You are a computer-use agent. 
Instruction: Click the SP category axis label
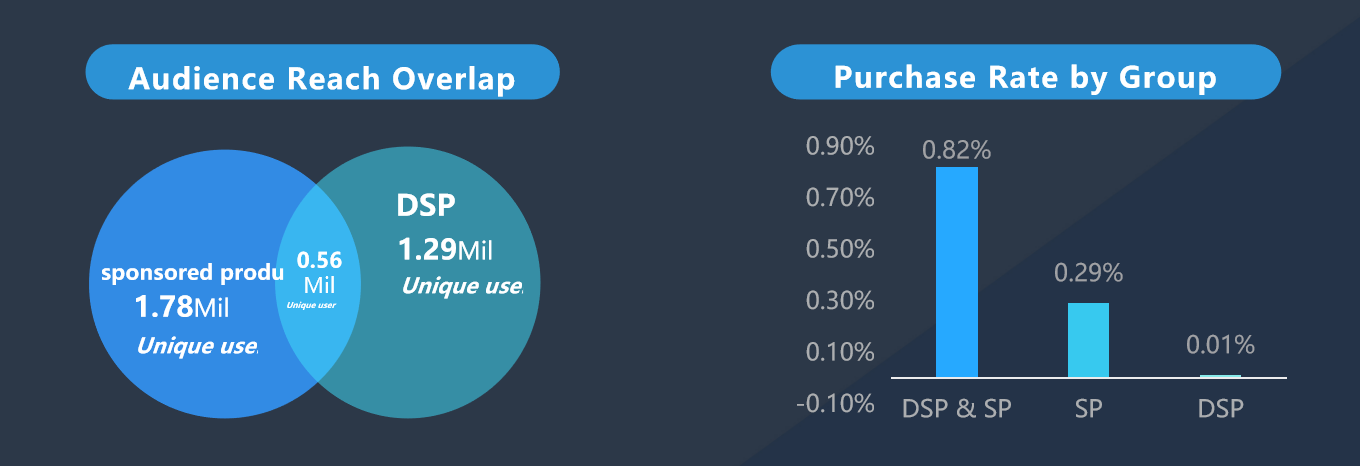click(x=1089, y=409)
